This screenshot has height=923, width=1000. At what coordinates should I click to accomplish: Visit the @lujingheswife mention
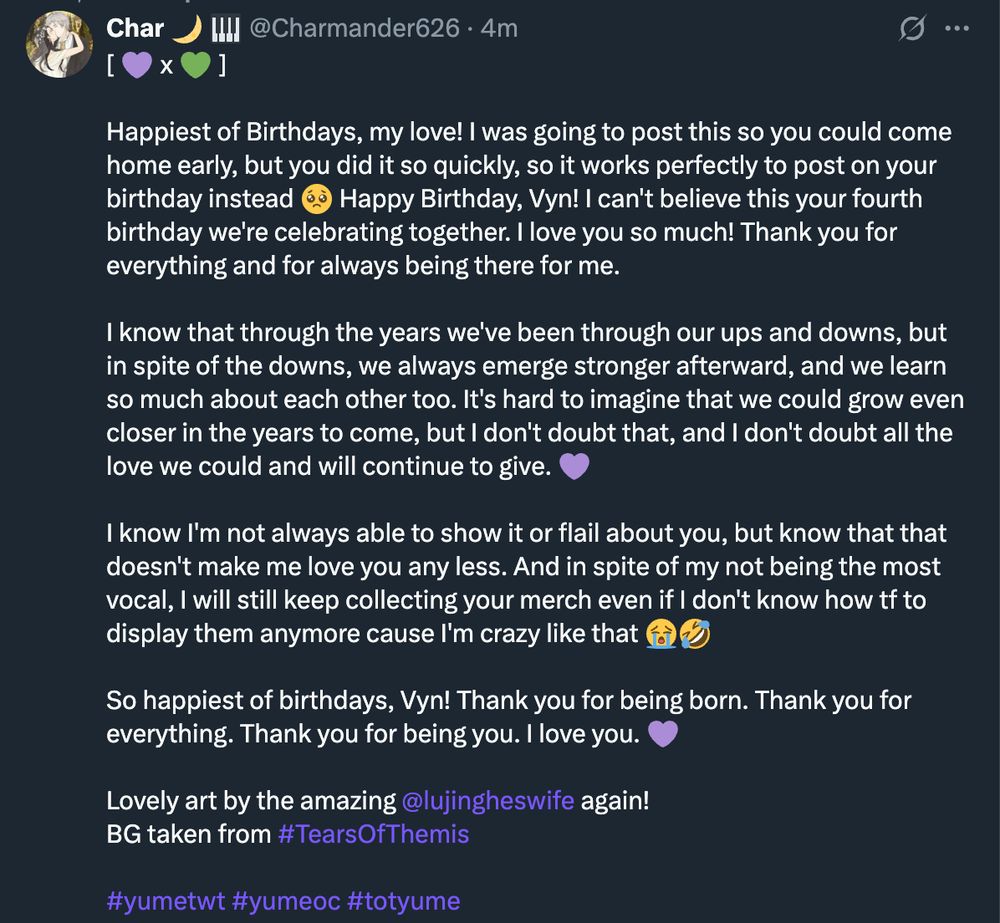pos(488,800)
